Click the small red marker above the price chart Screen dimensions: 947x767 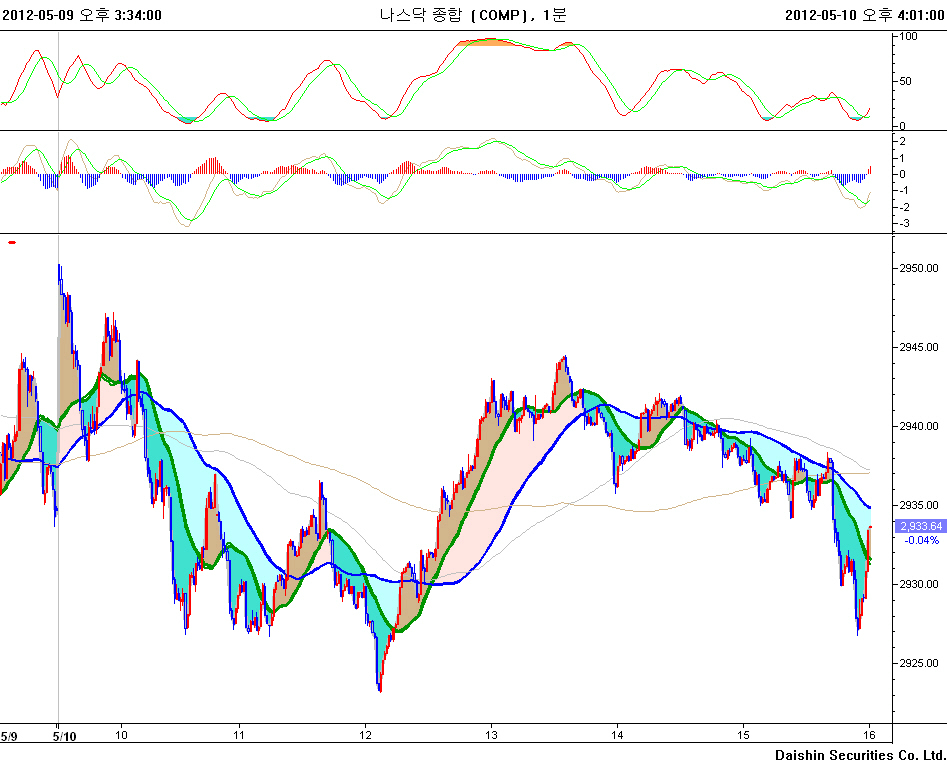(x=12, y=242)
